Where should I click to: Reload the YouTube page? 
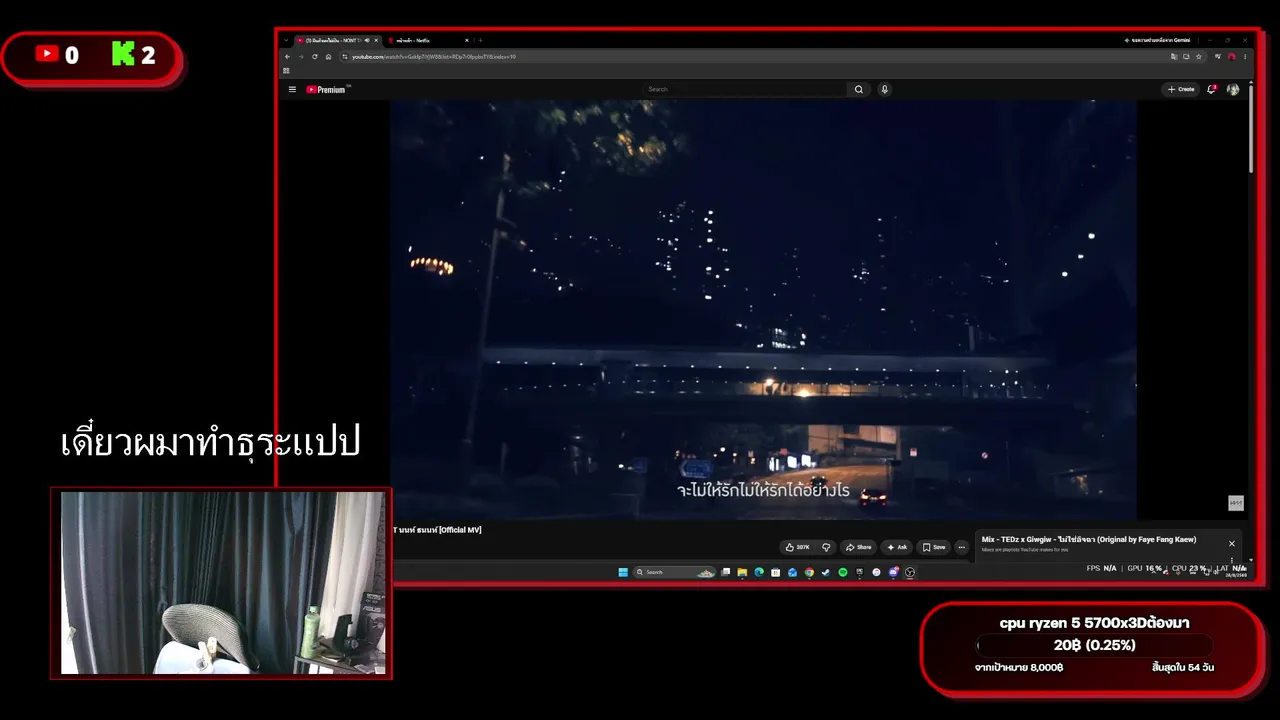tap(315, 56)
